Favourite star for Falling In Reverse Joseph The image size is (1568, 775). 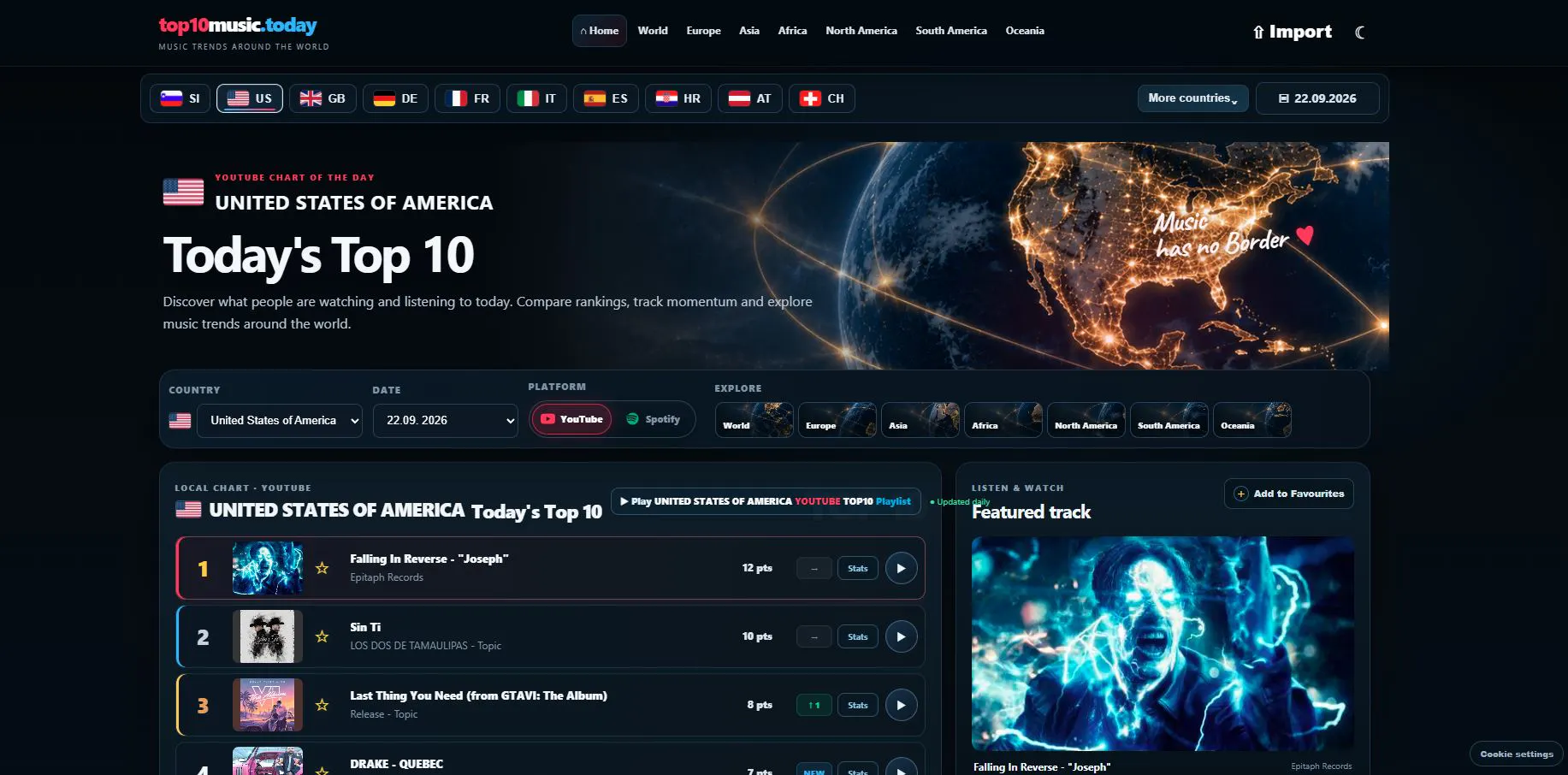[322, 568]
